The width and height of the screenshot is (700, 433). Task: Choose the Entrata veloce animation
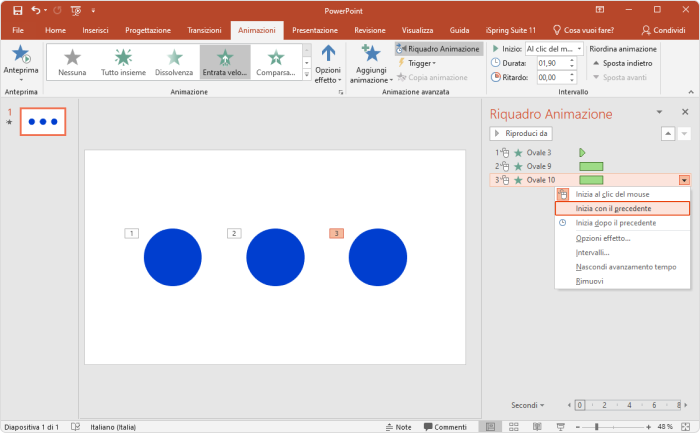pyautogui.click(x=225, y=62)
